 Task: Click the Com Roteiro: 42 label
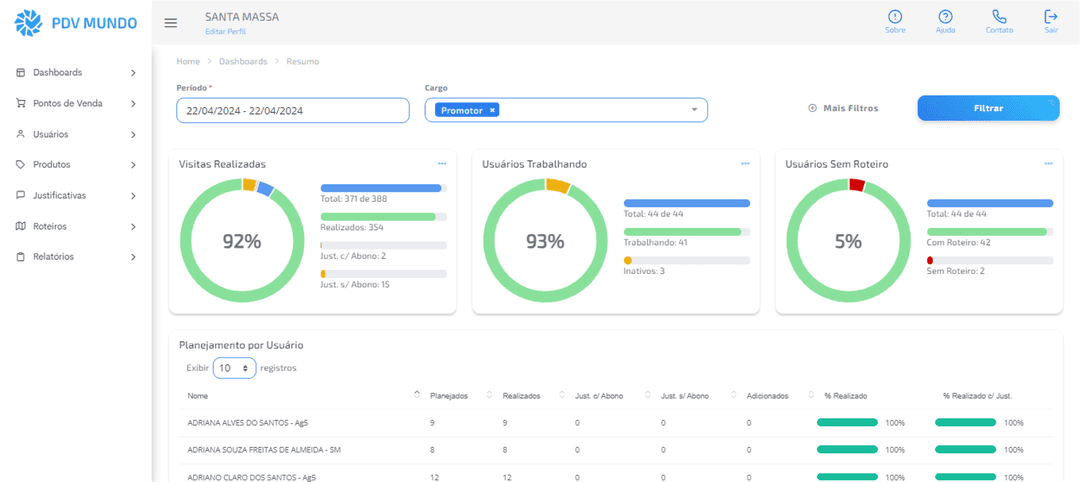[958, 242]
